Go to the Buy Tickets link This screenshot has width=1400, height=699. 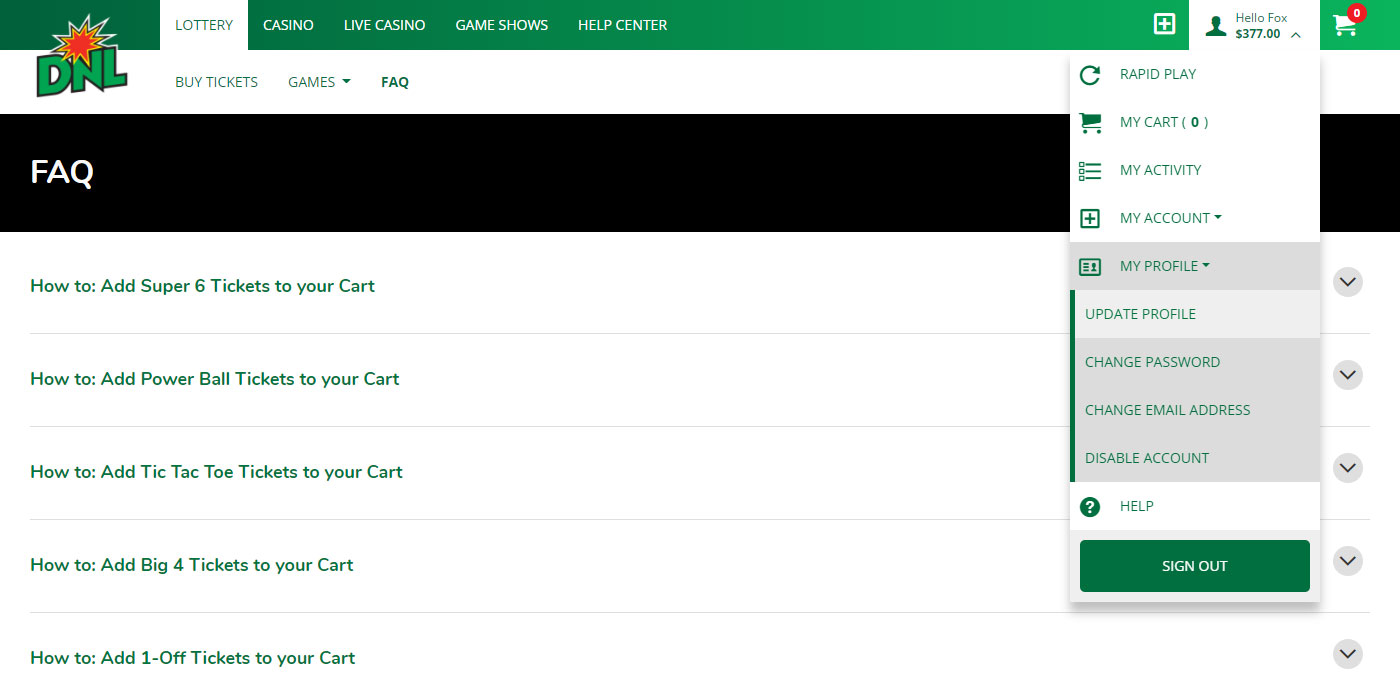point(216,82)
